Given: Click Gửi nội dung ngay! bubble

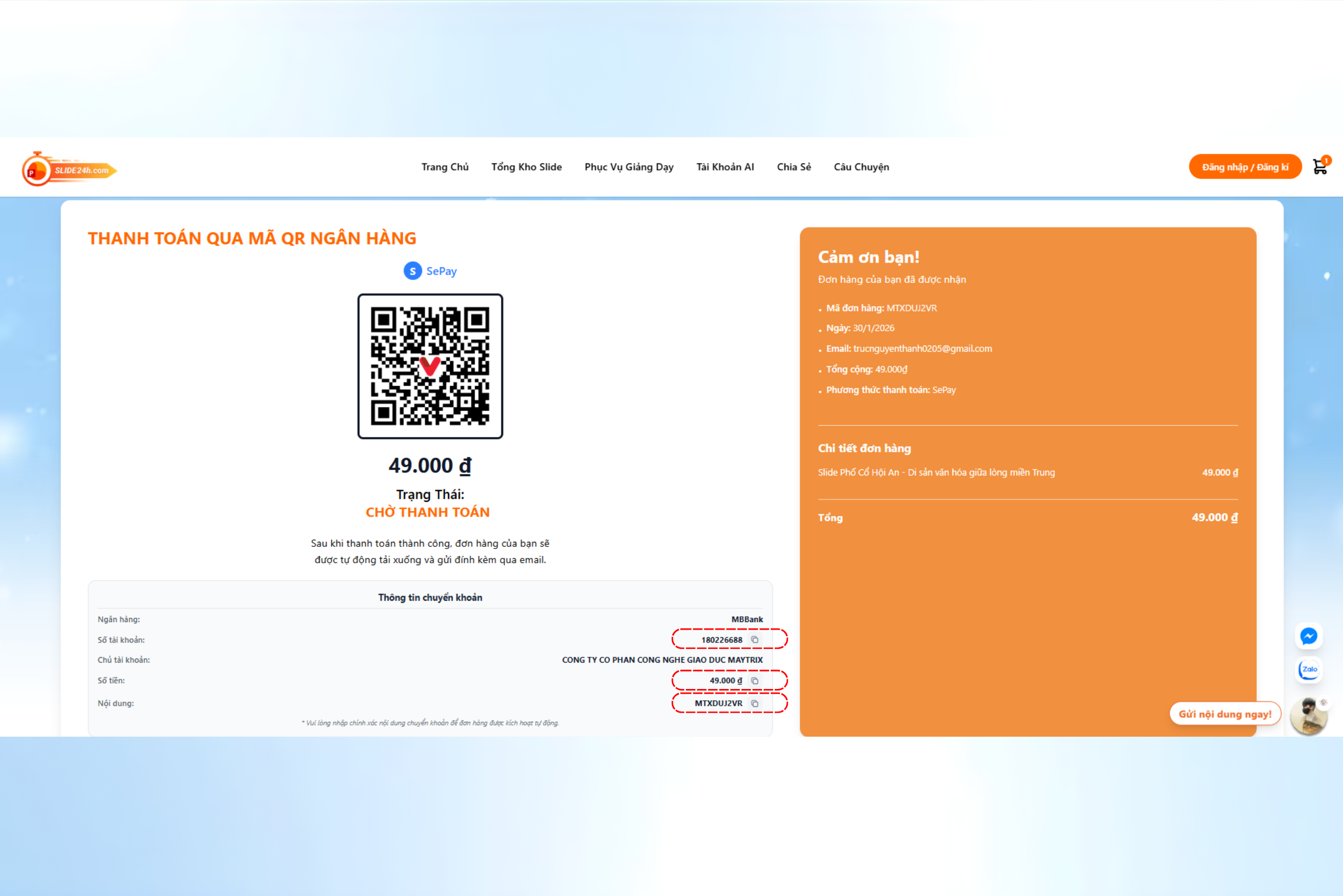Looking at the screenshot, I should [x=1225, y=714].
